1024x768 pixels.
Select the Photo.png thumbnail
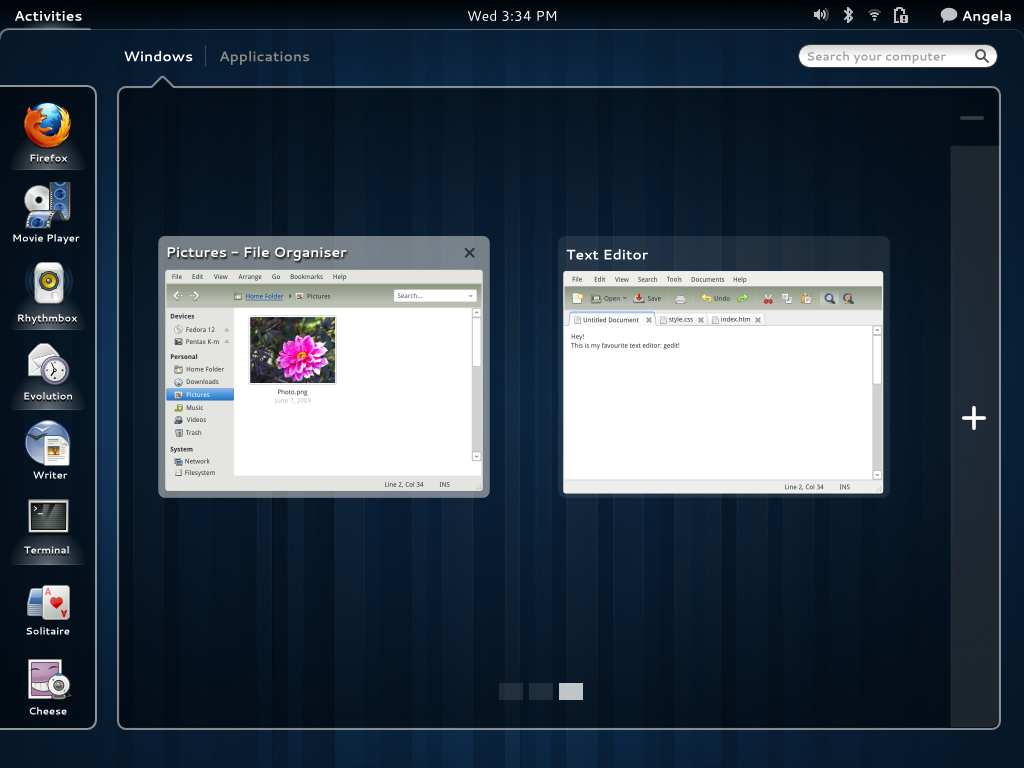[x=292, y=349]
